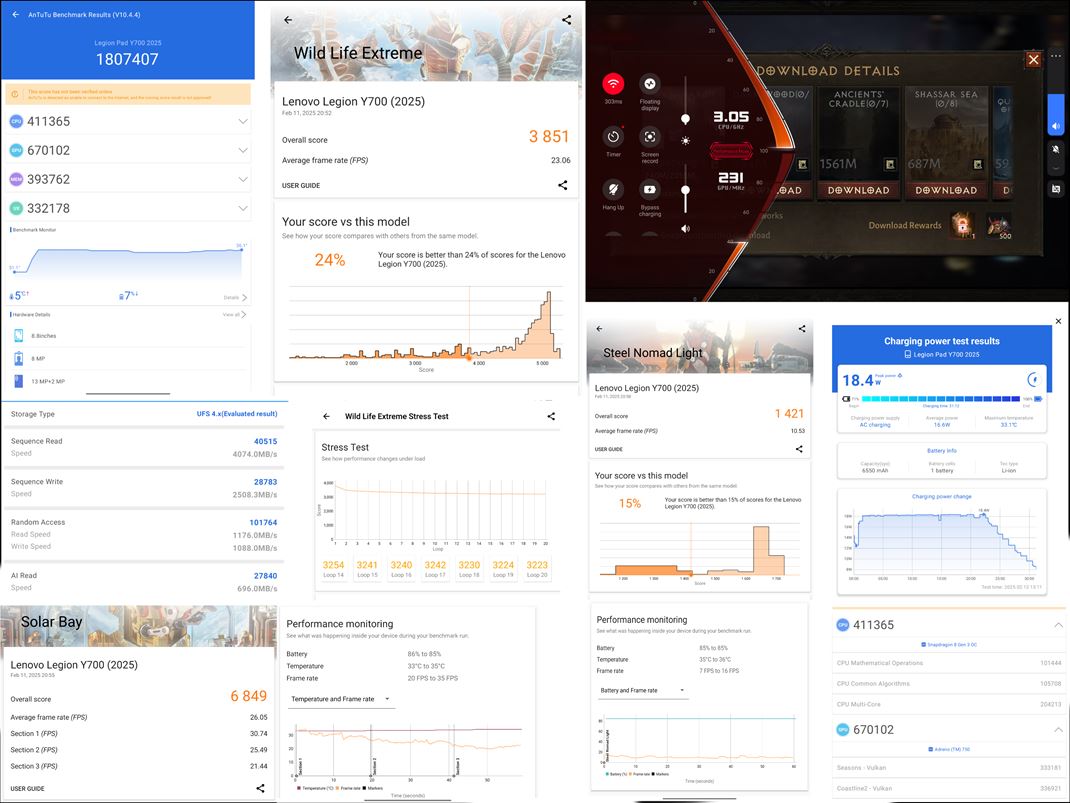The width and height of the screenshot is (1070, 803).
Task: Go back from Wild Life Extreme Stress Test
Action: pyautogui.click(x=326, y=416)
